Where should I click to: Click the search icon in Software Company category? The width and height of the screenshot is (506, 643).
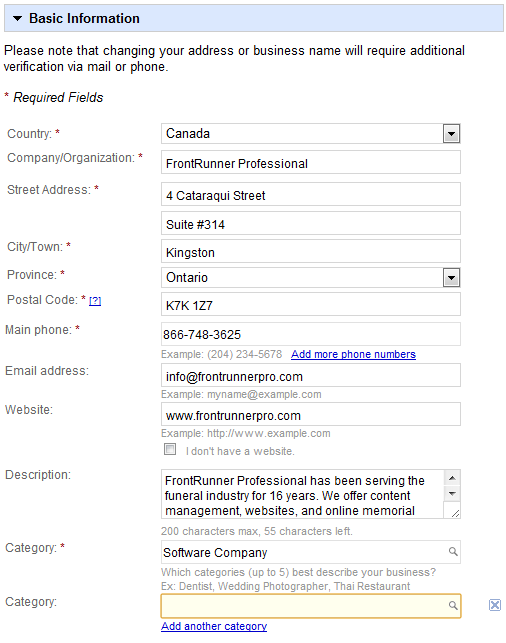pos(453,552)
